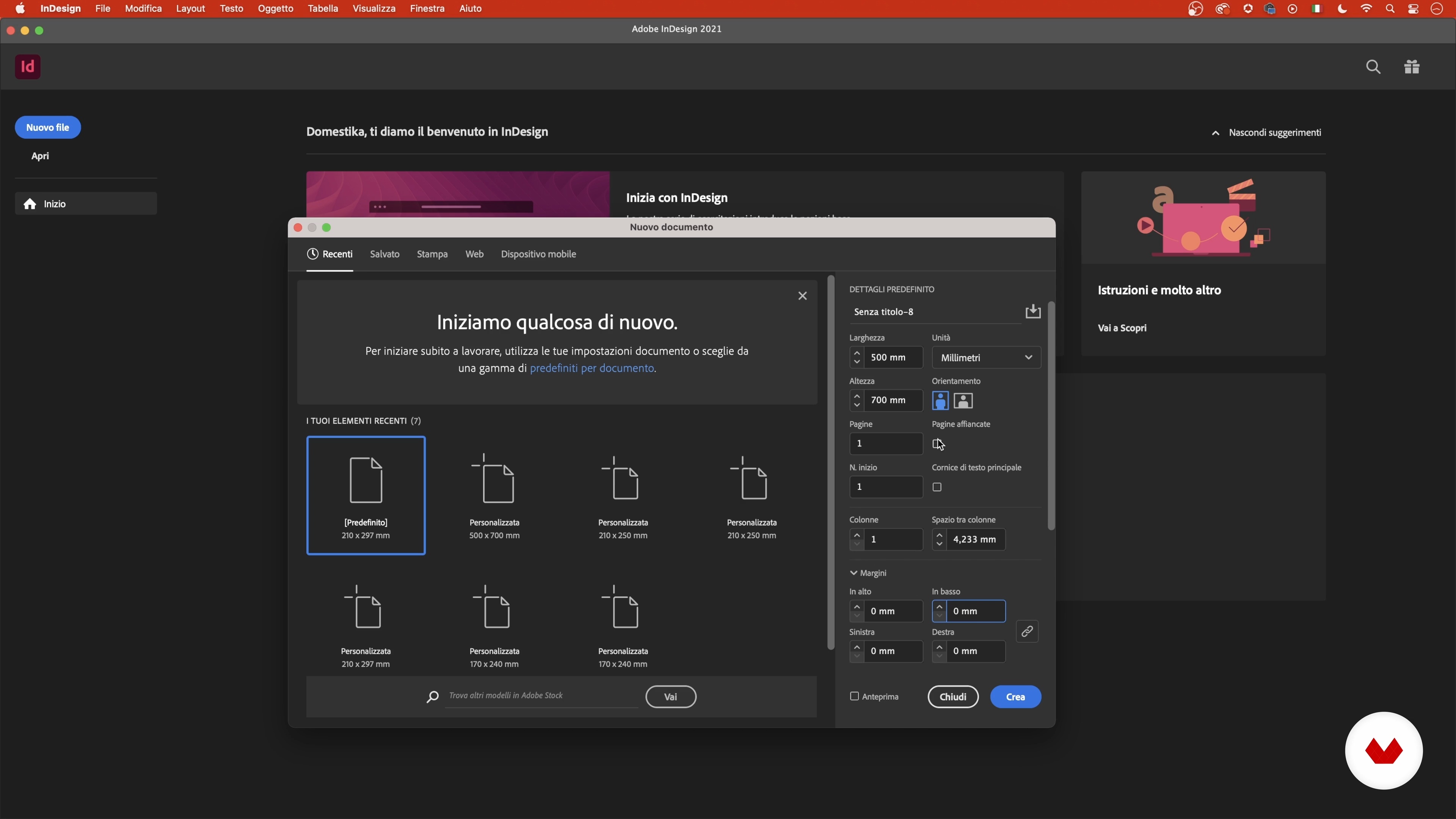The height and width of the screenshot is (819, 1456).
Task: Switch to the Stampa tab
Action: [x=432, y=254]
